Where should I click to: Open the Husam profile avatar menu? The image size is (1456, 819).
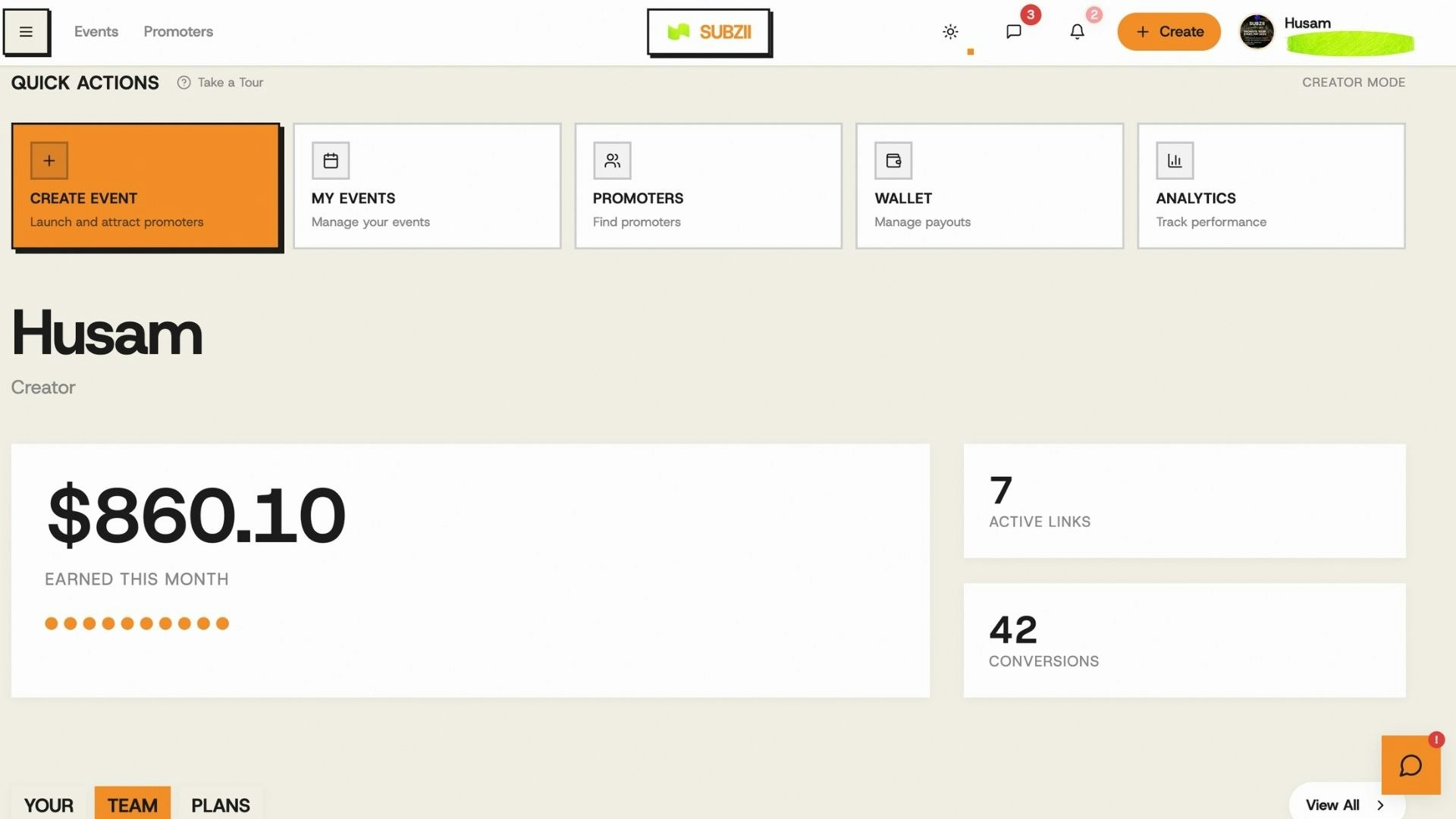point(1256,31)
